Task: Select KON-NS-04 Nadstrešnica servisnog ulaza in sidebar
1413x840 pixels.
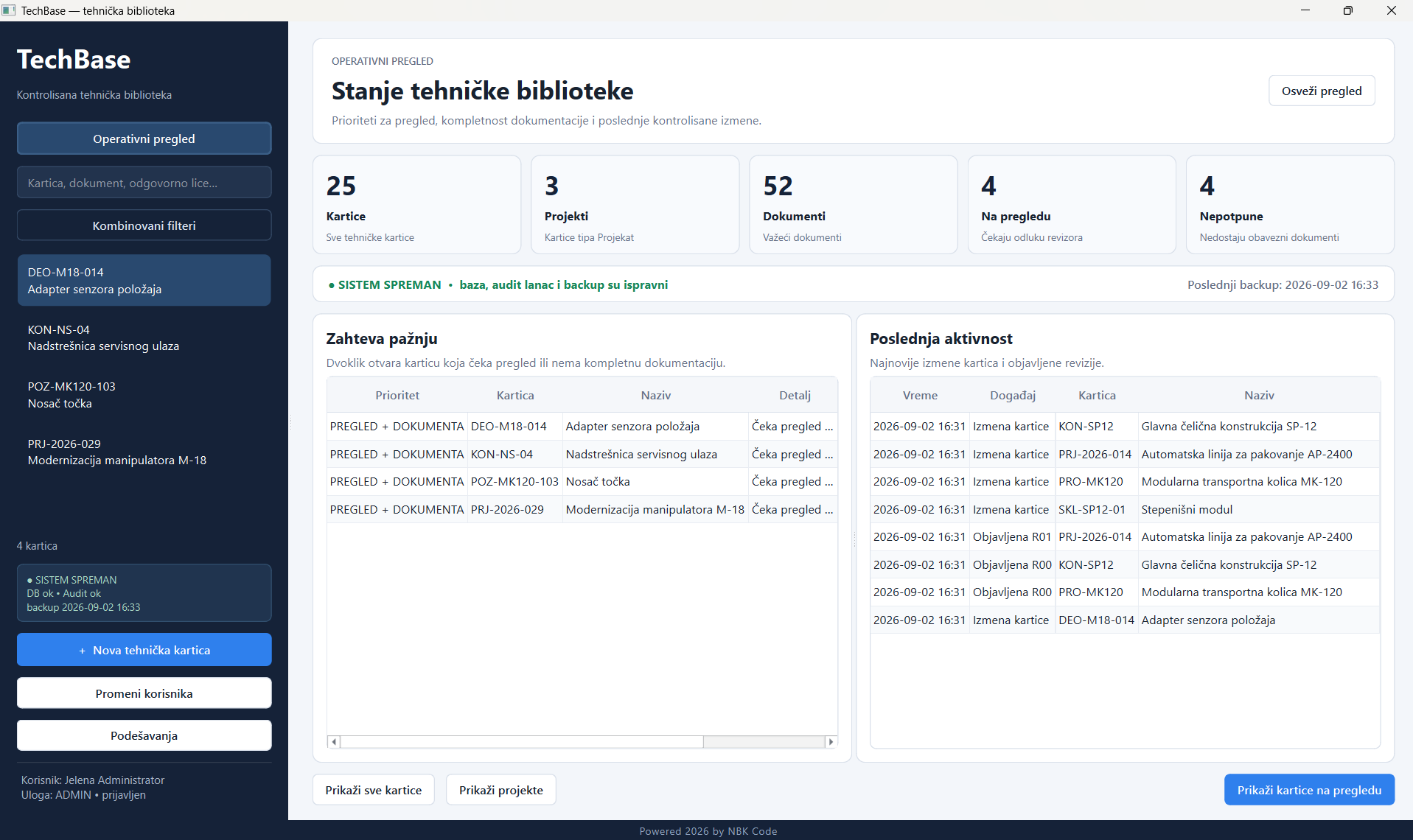Action: (144, 337)
